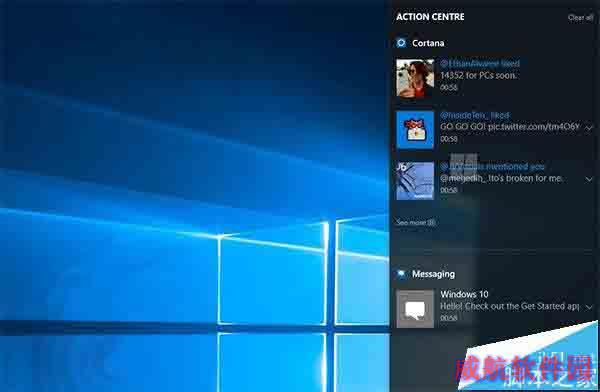This screenshot has width=600, height=392.
Task: Open the first liked notification heading
Action: point(480,63)
